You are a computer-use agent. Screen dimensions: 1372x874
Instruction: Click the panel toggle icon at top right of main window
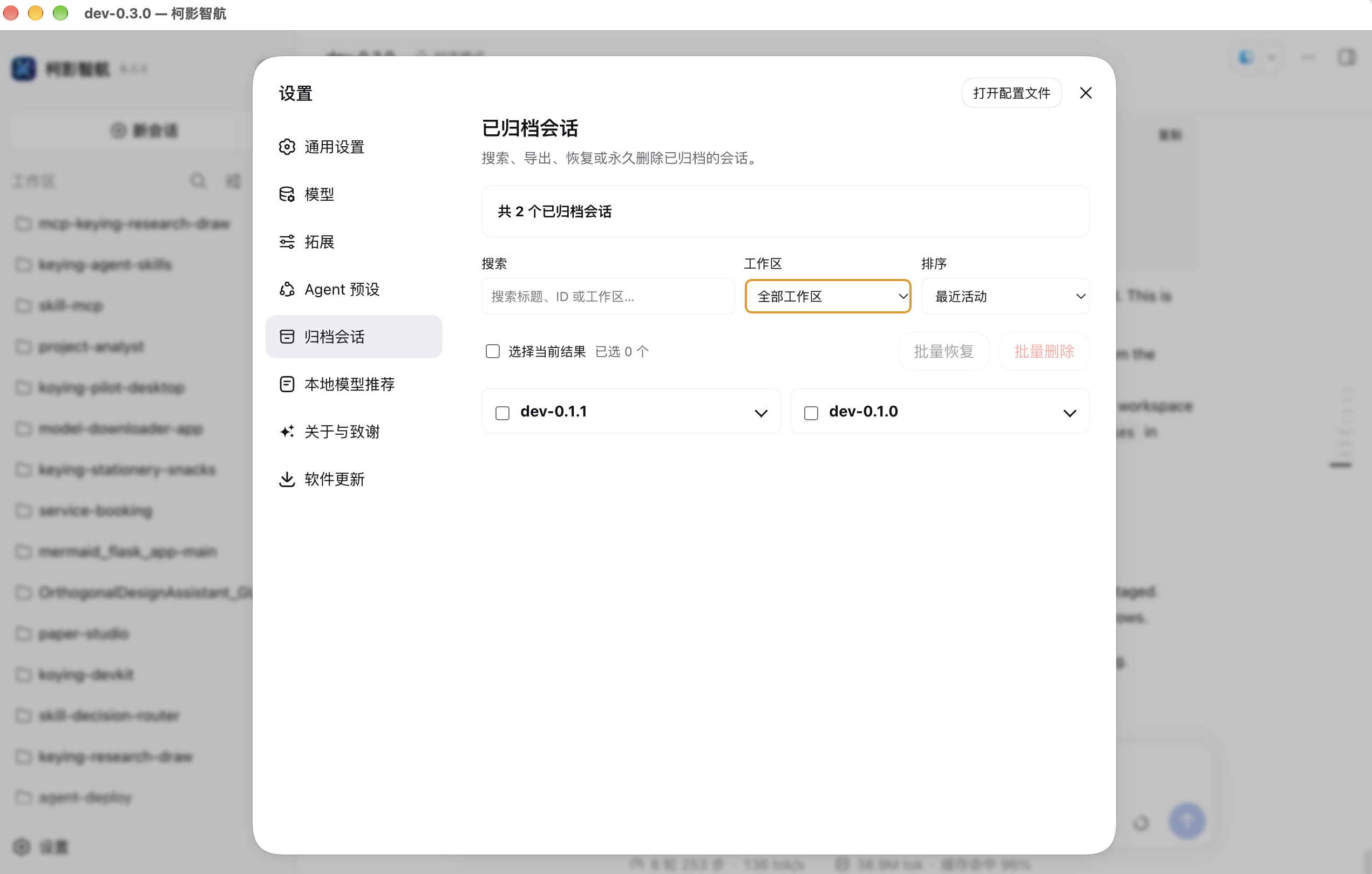(x=1346, y=57)
